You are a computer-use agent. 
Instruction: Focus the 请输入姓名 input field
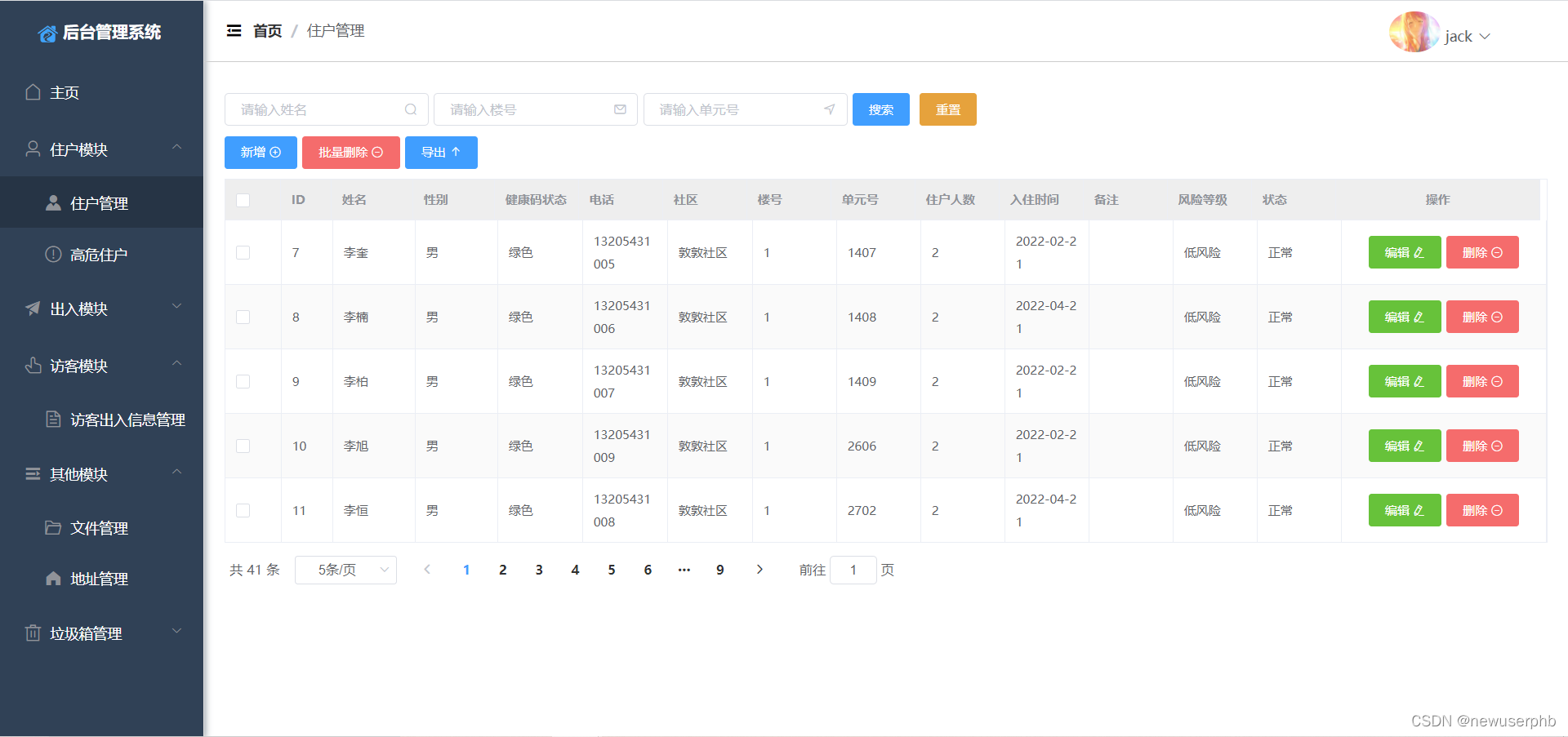(327, 109)
